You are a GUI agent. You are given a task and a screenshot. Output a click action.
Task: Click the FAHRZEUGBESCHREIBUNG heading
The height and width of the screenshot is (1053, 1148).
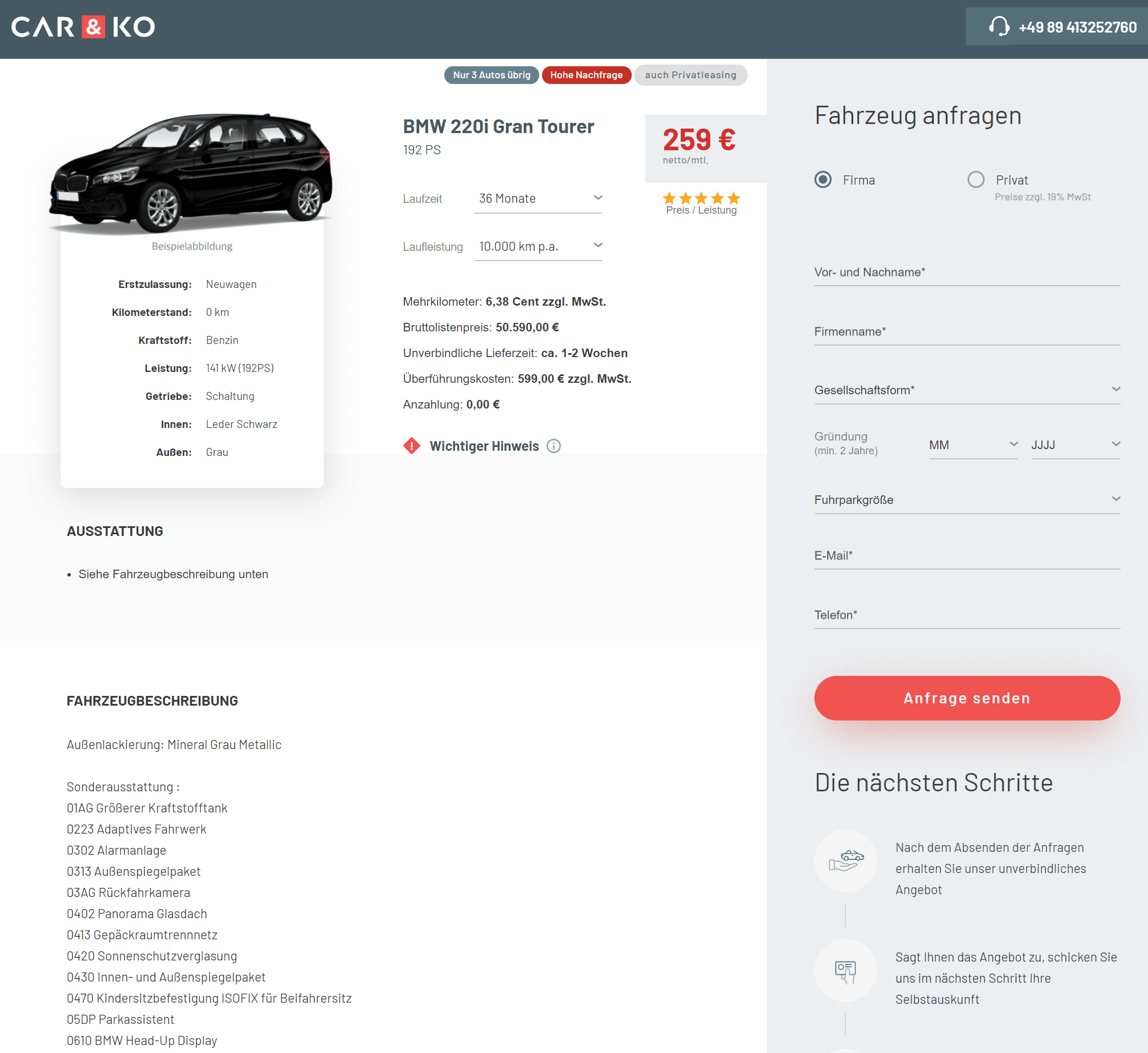152,701
